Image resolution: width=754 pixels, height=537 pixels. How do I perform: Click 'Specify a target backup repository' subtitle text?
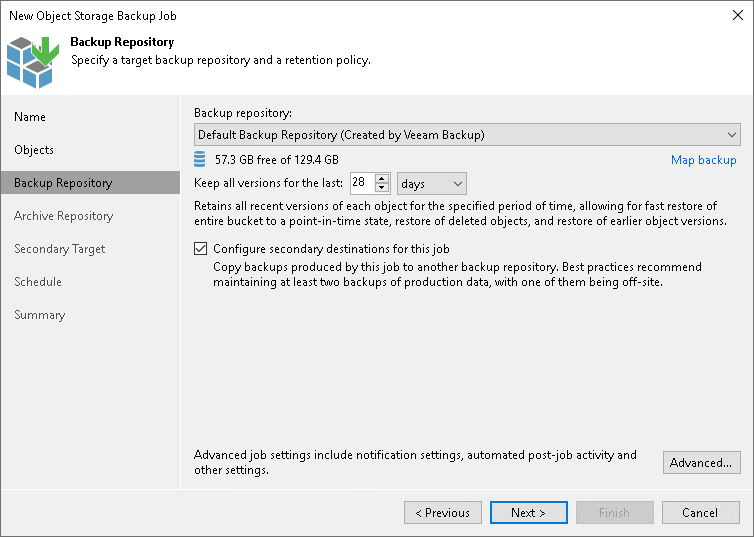221,60
